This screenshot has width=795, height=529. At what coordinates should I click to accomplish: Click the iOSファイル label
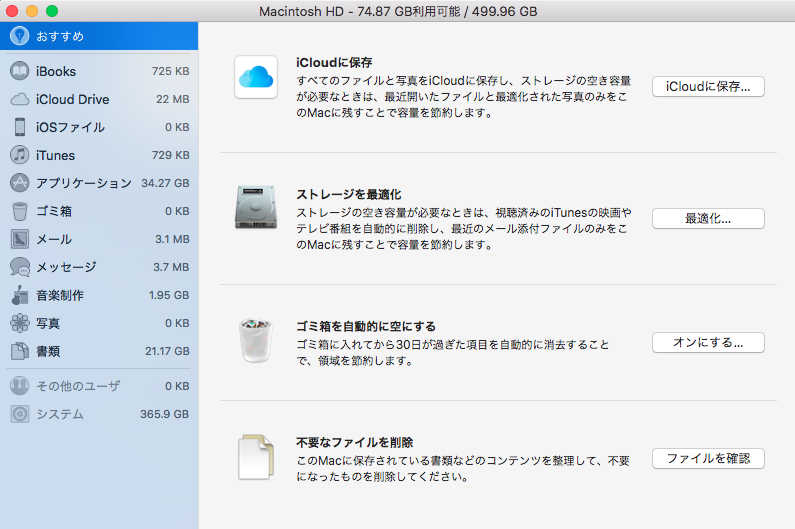[70, 127]
